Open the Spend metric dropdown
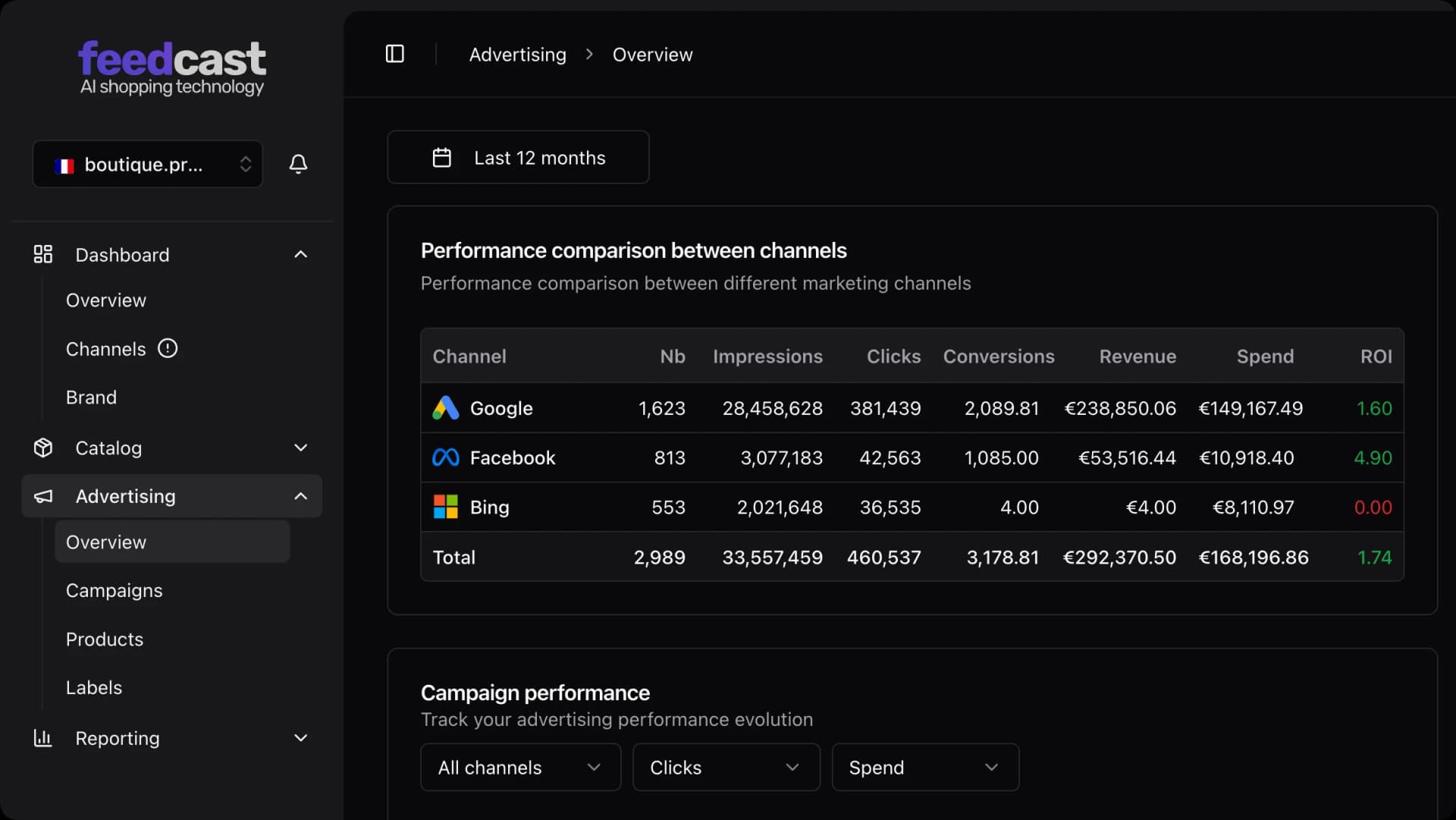Image resolution: width=1456 pixels, height=820 pixels. click(925, 767)
